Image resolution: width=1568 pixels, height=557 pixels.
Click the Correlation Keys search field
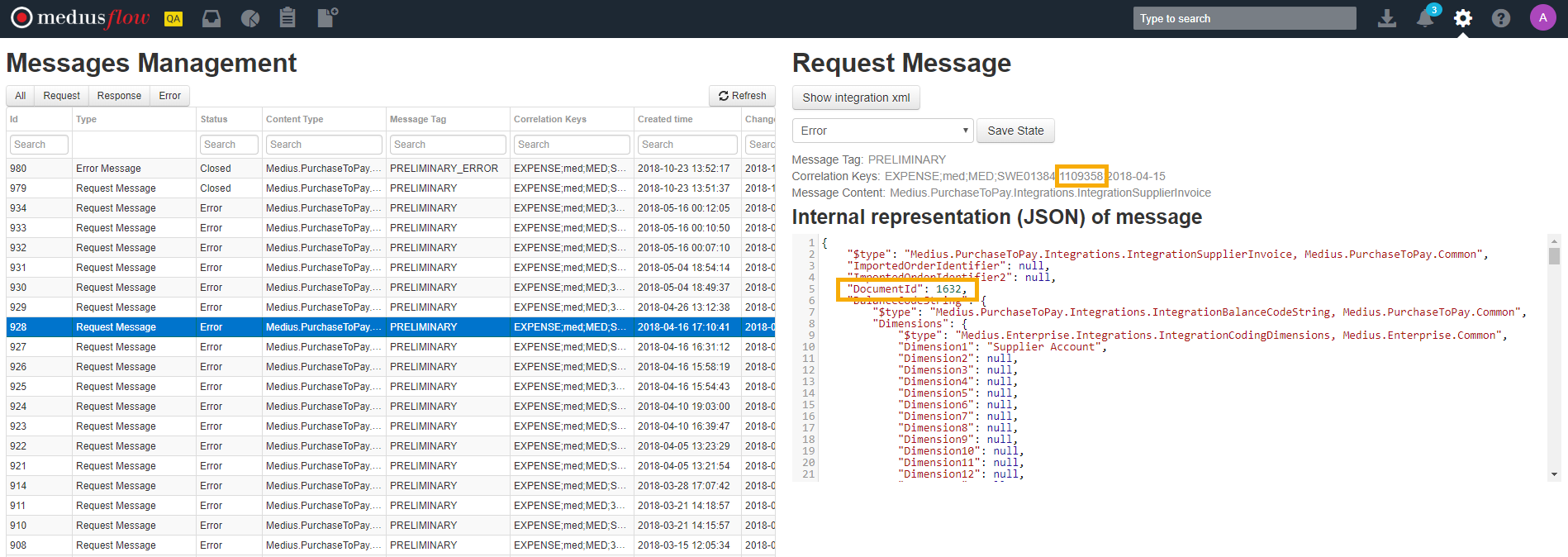pyautogui.click(x=572, y=145)
